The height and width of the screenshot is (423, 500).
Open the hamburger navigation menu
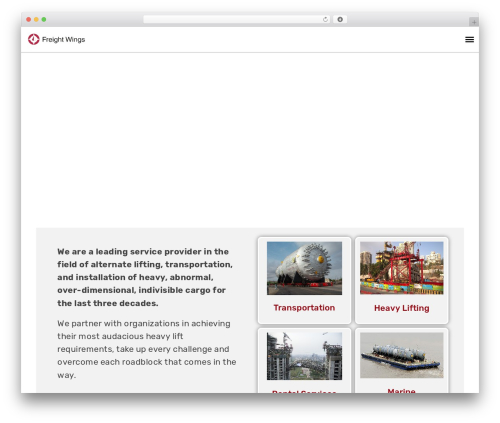point(469,39)
